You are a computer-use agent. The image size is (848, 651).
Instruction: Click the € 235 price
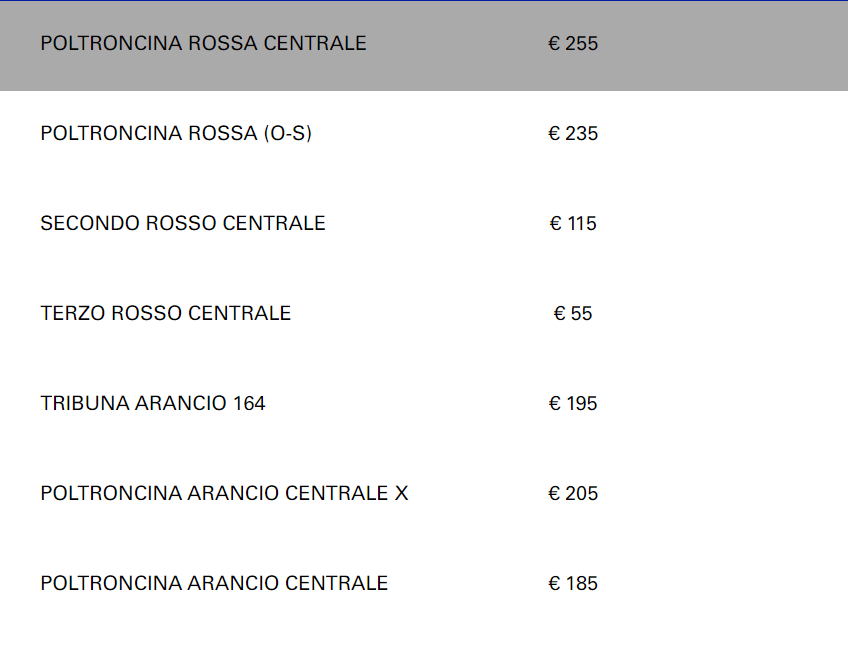[x=573, y=134]
